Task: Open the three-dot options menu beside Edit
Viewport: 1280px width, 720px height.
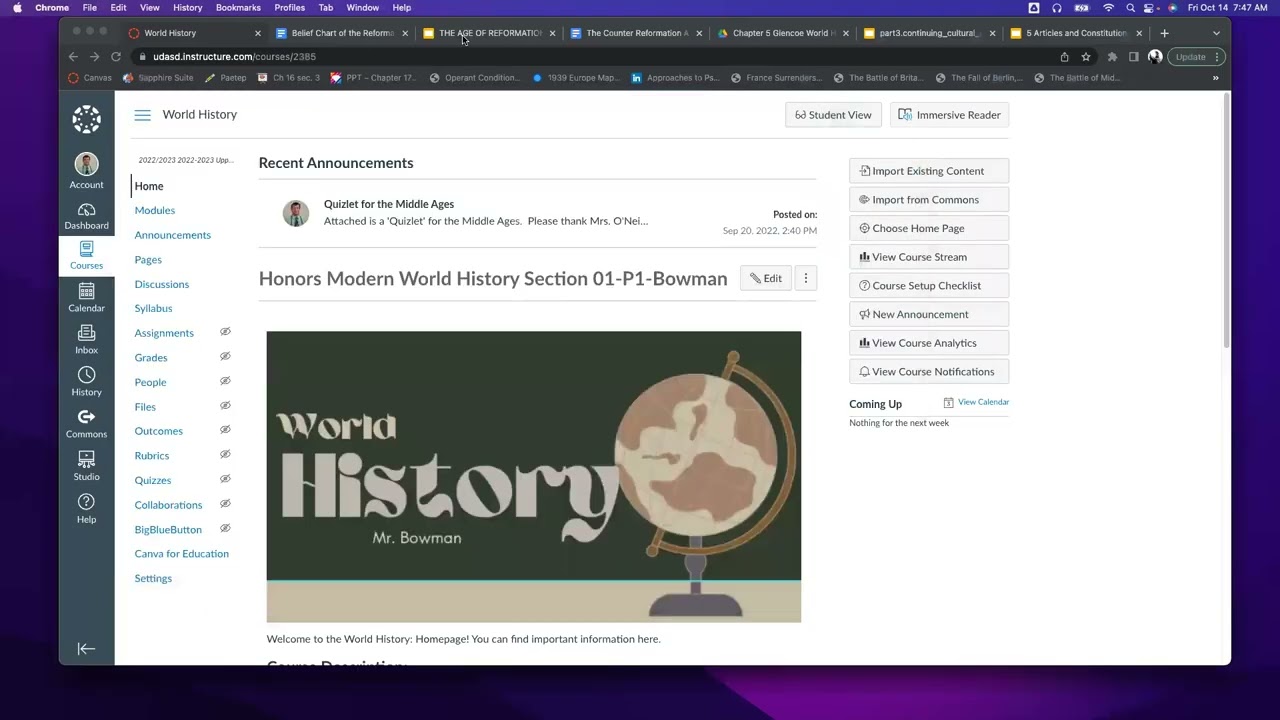Action: click(x=805, y=279)
